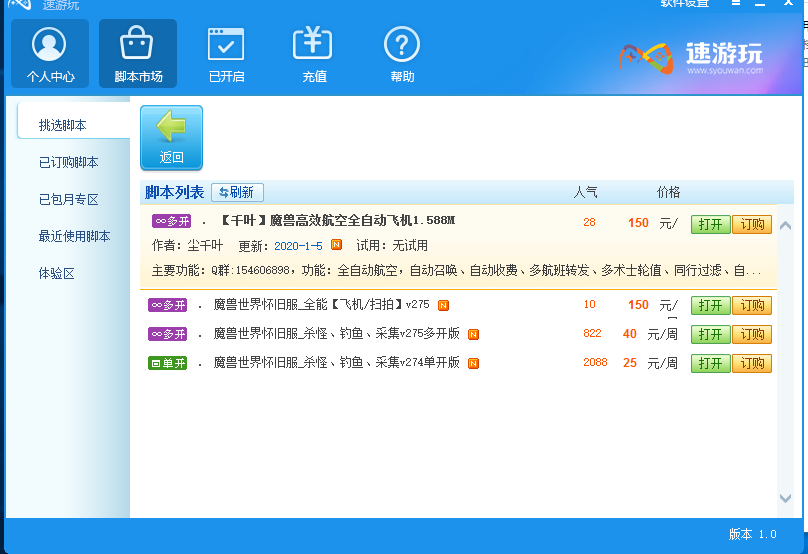The image size is (808, 554).
Task: Select 最近使用脚本 in sidebar
Action: coord(75,236)
